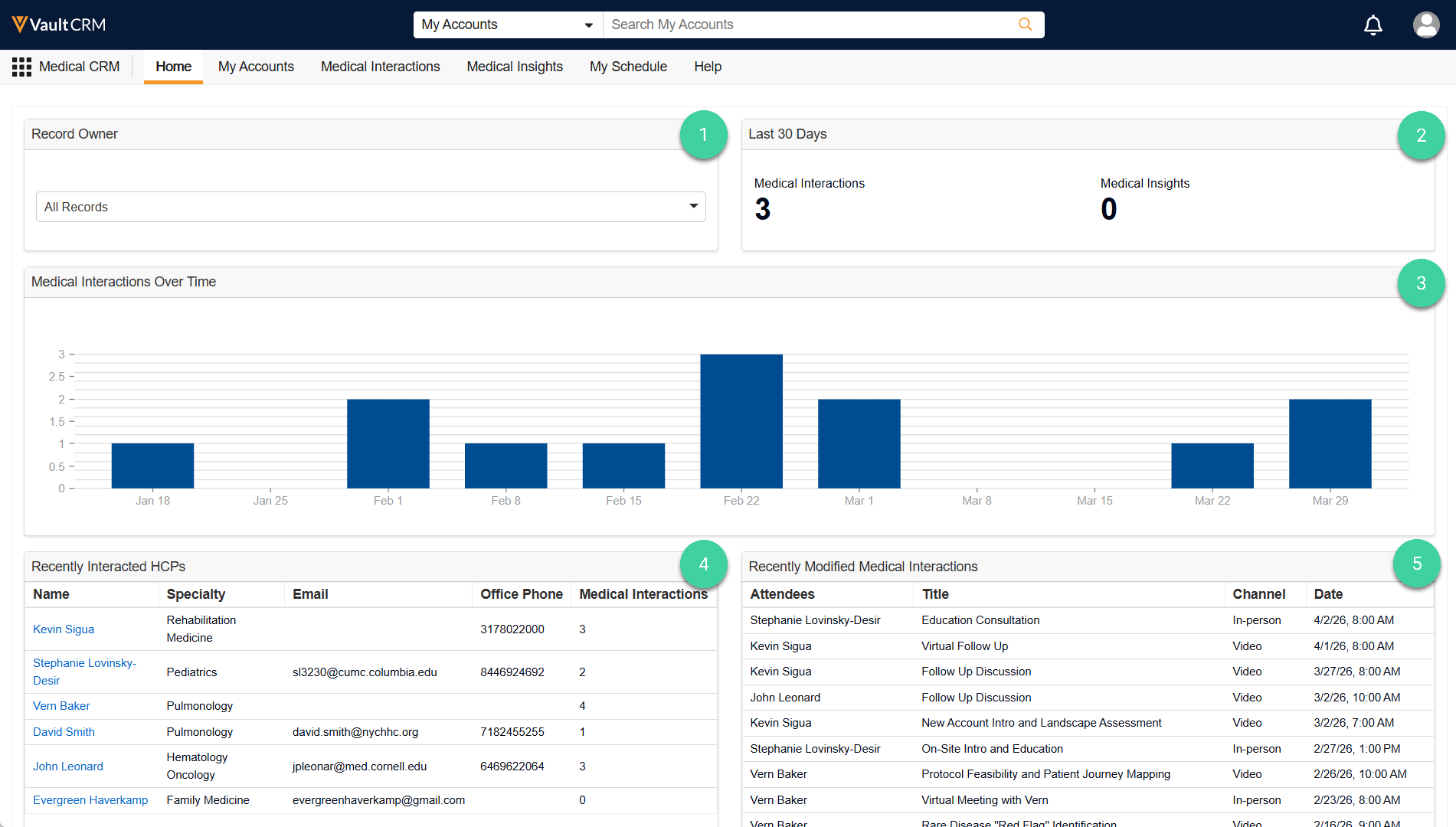Click the notification bell icon
This screenshot has width=1456, height=827.
click(x=1373, y=25)
